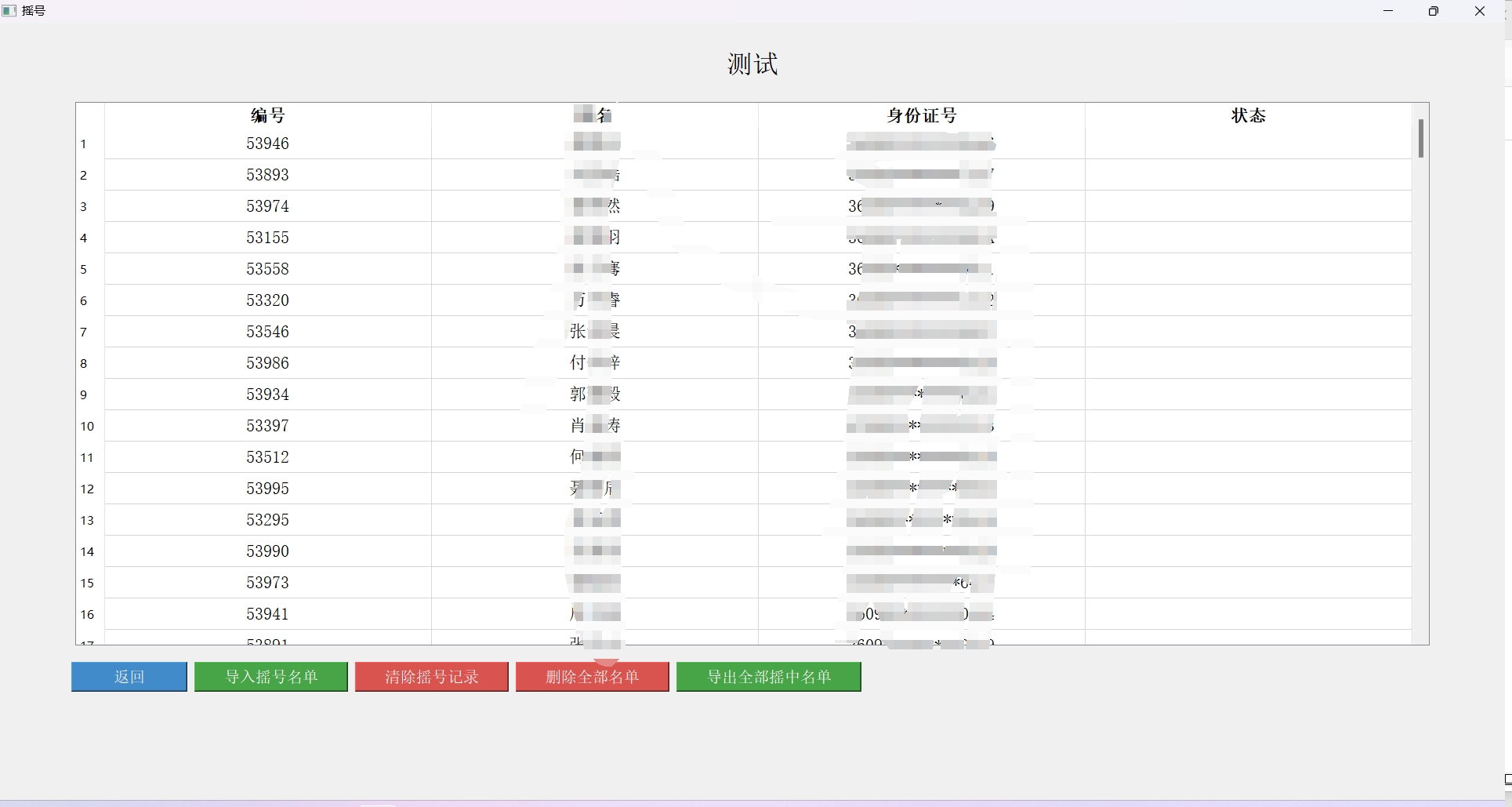
Task: Select cell 53941
Action: (268, 614)
